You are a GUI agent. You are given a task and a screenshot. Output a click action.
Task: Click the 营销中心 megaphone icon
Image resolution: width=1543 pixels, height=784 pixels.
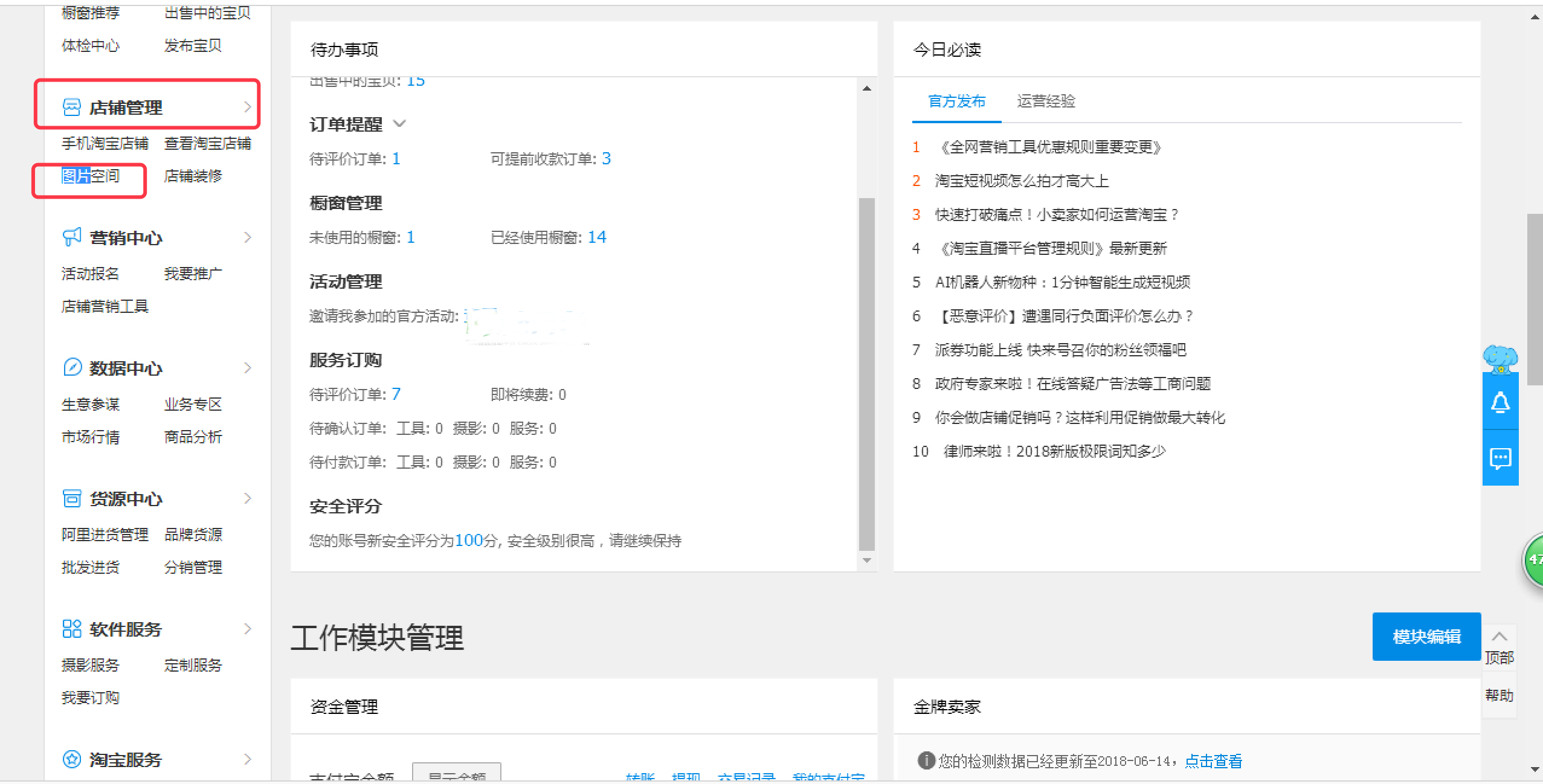tap(71, 237)
